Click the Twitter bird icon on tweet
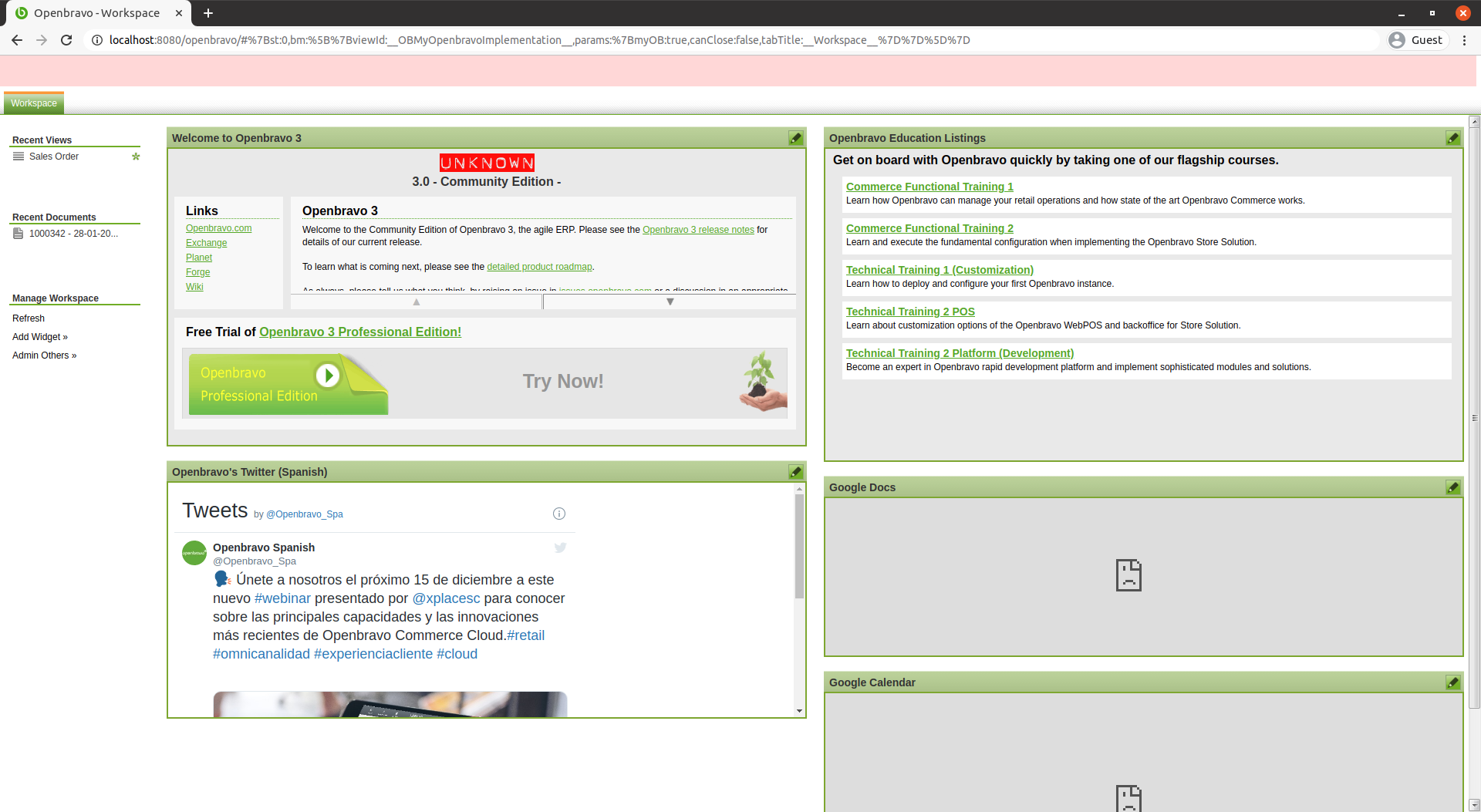The width and height of the screenshot is (1481, 812). 561,548
